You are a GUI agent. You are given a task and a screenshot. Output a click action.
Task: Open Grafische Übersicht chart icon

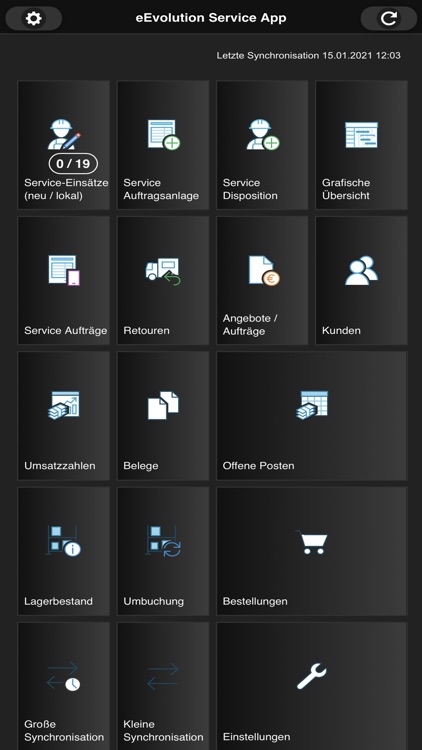coord(362,135)
